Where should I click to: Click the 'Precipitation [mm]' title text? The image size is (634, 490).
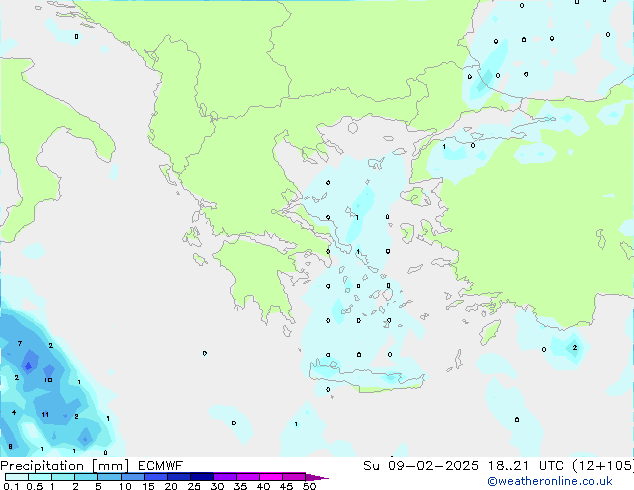tap(64, 466)
